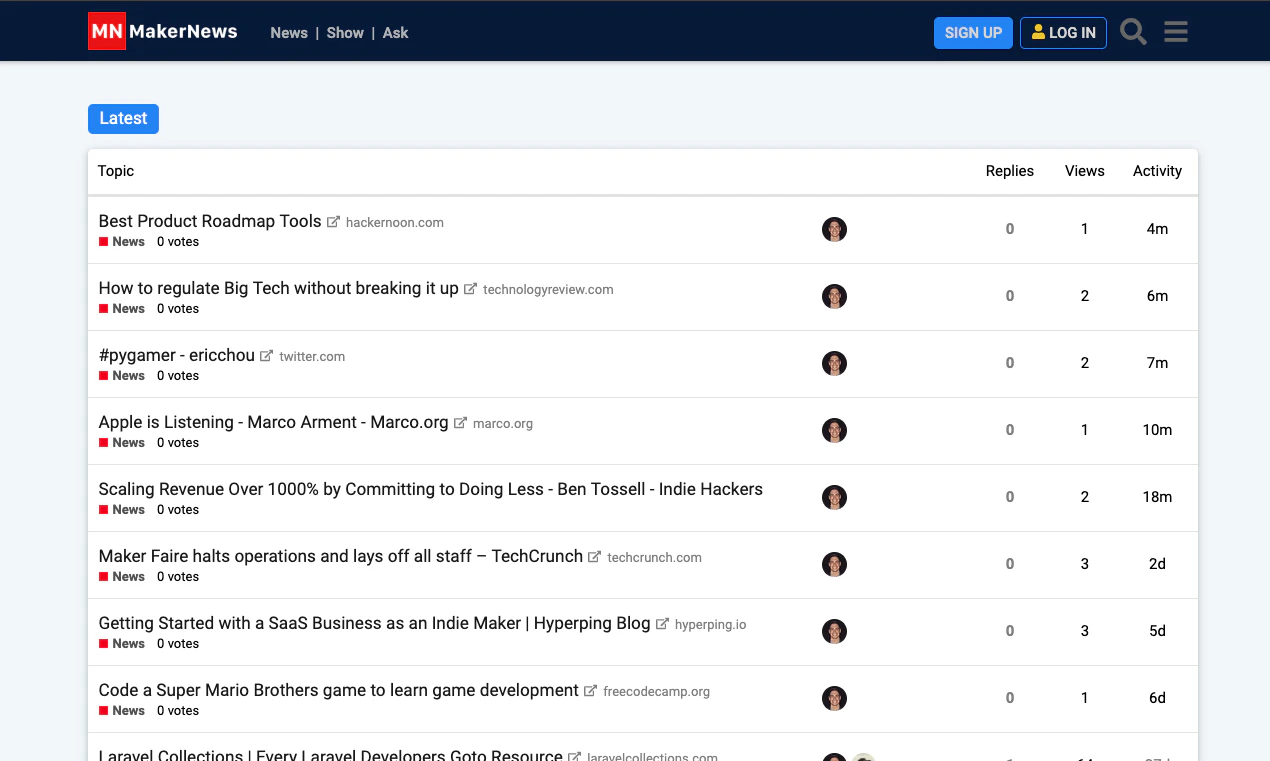Click 18m activity on Scaling Revenue row
This screenshot has height=761, width=1270.
tap(1157, 497)
